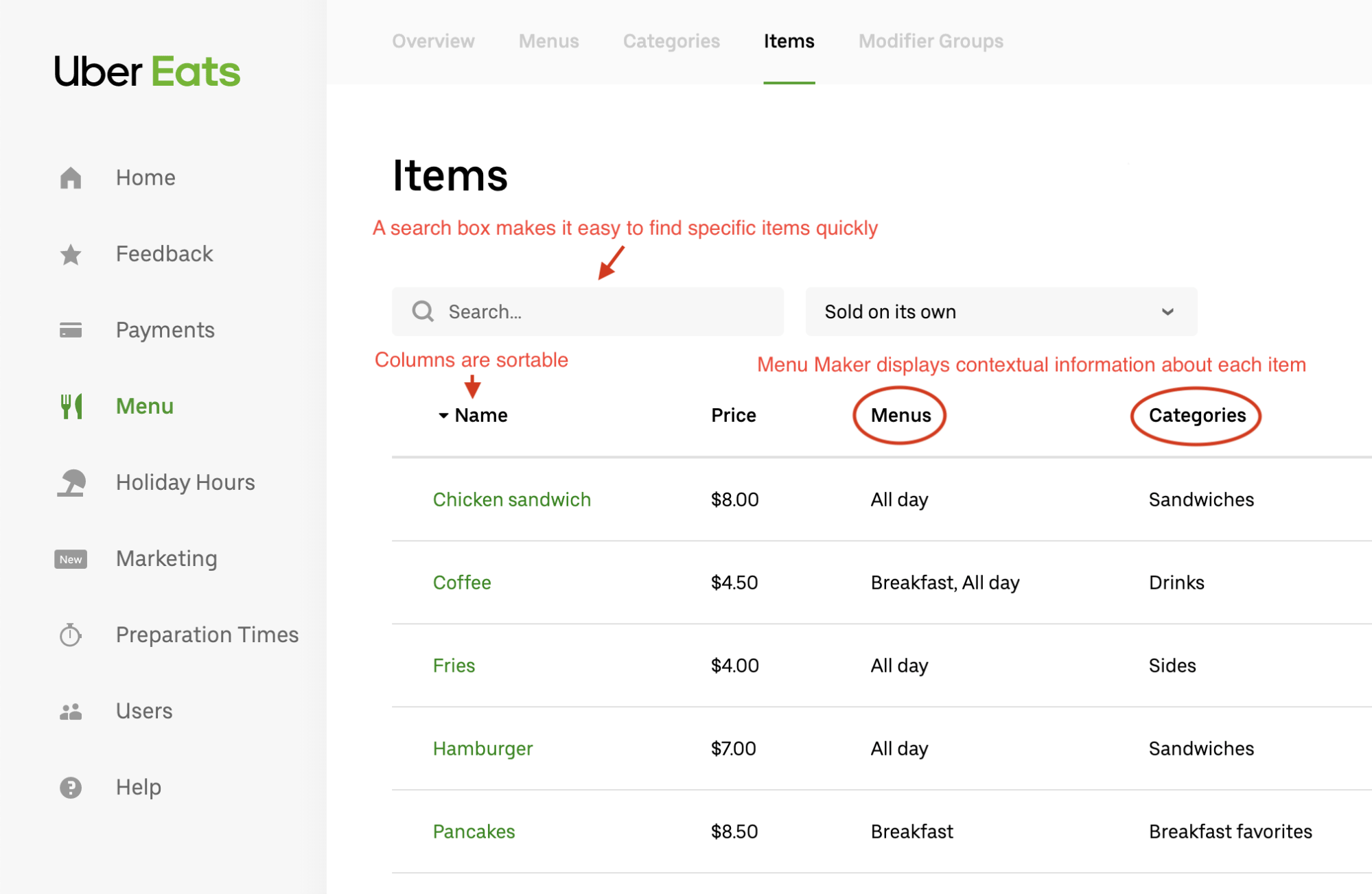The width and height of the screenshot is (1372, 894).
Task: Toggle the Name column sort arrow
Action: (443, 415)
